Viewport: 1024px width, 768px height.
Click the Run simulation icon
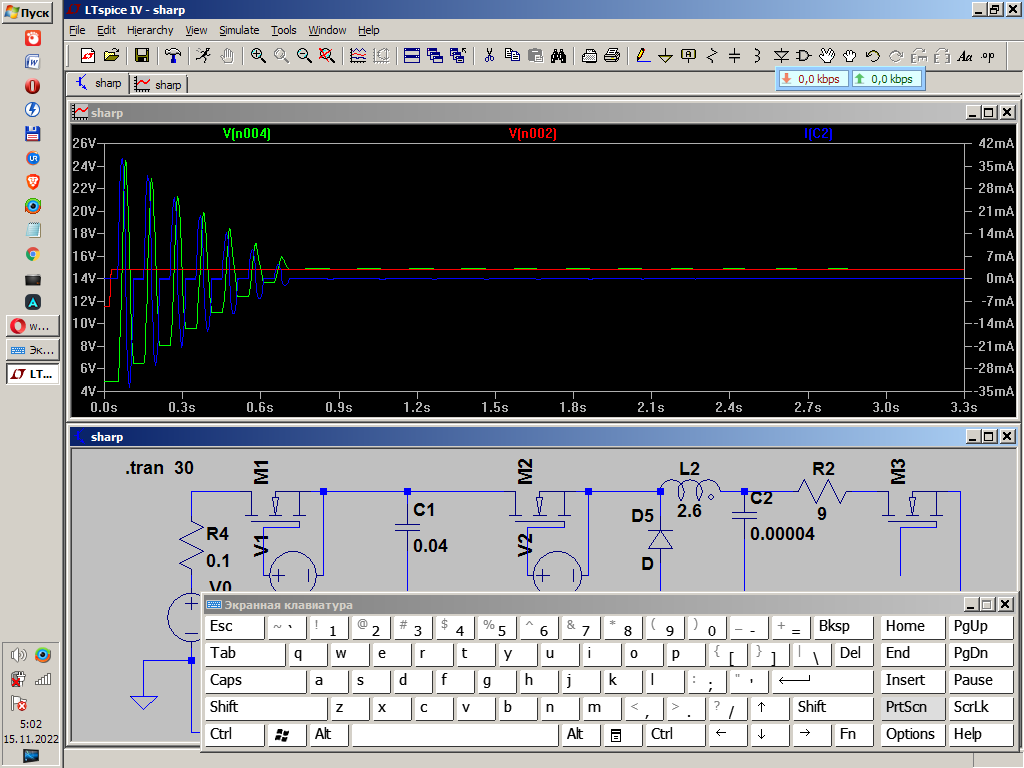(203, 56)
